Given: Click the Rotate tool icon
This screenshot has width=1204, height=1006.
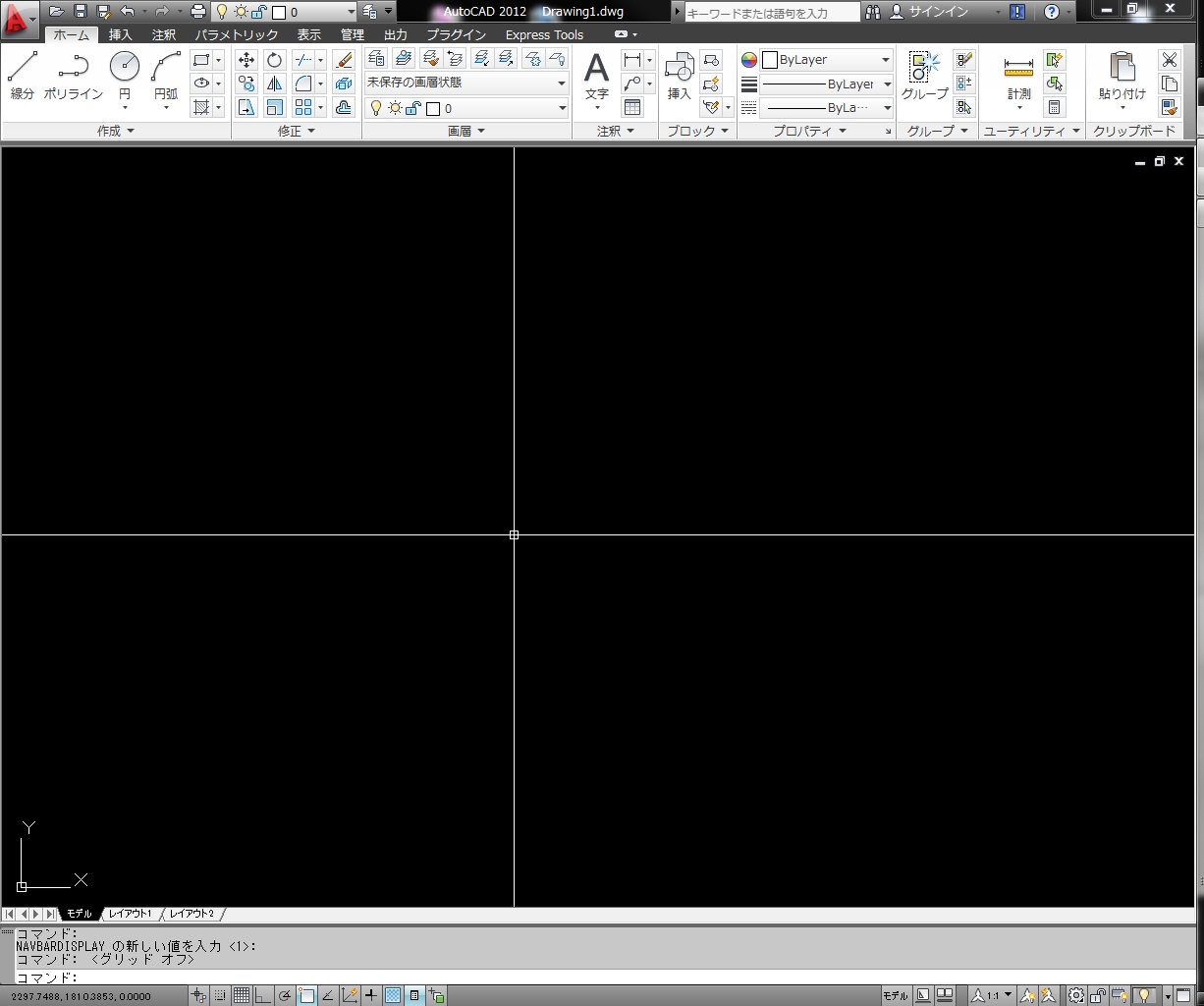Looking at the screenshot, I should pos(275,60).
